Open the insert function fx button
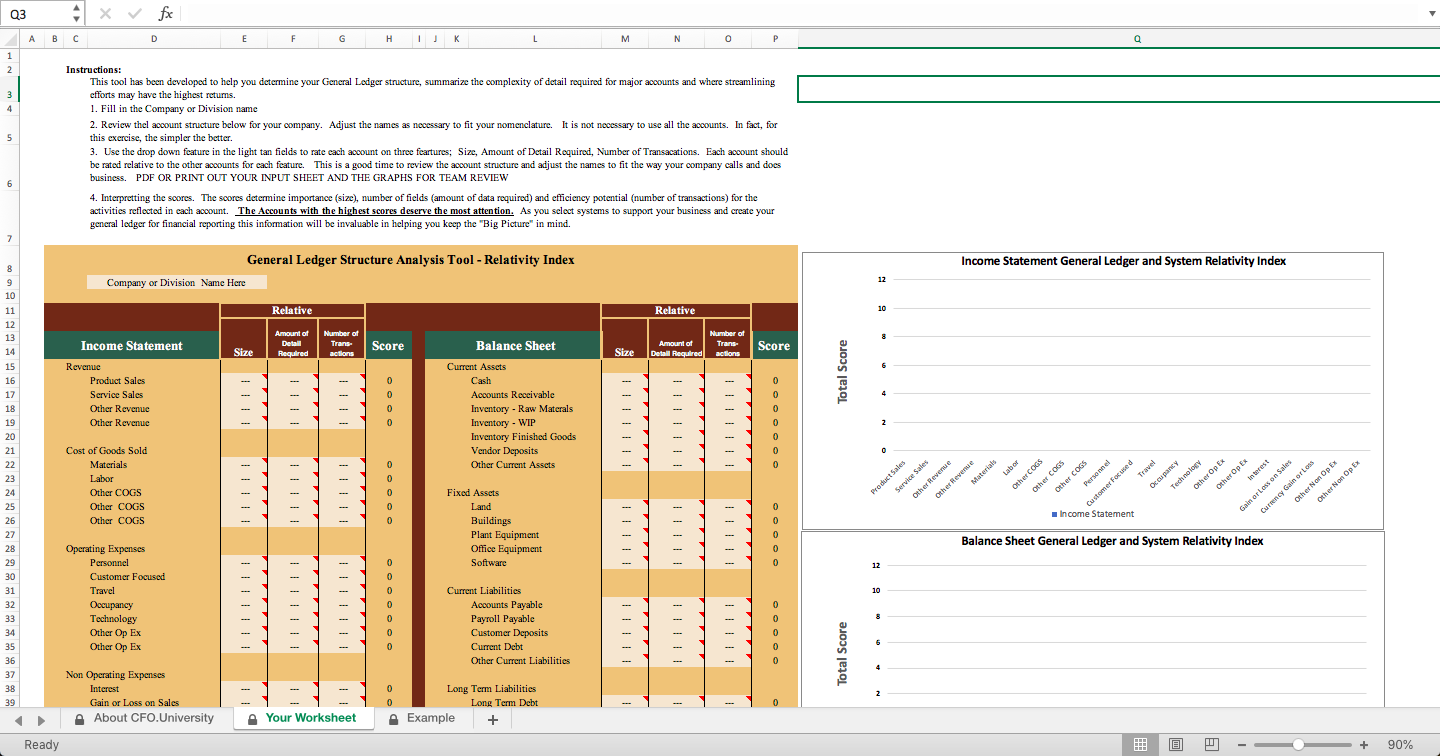Screen dimensions: 1440x756 (x=166, y=13)
